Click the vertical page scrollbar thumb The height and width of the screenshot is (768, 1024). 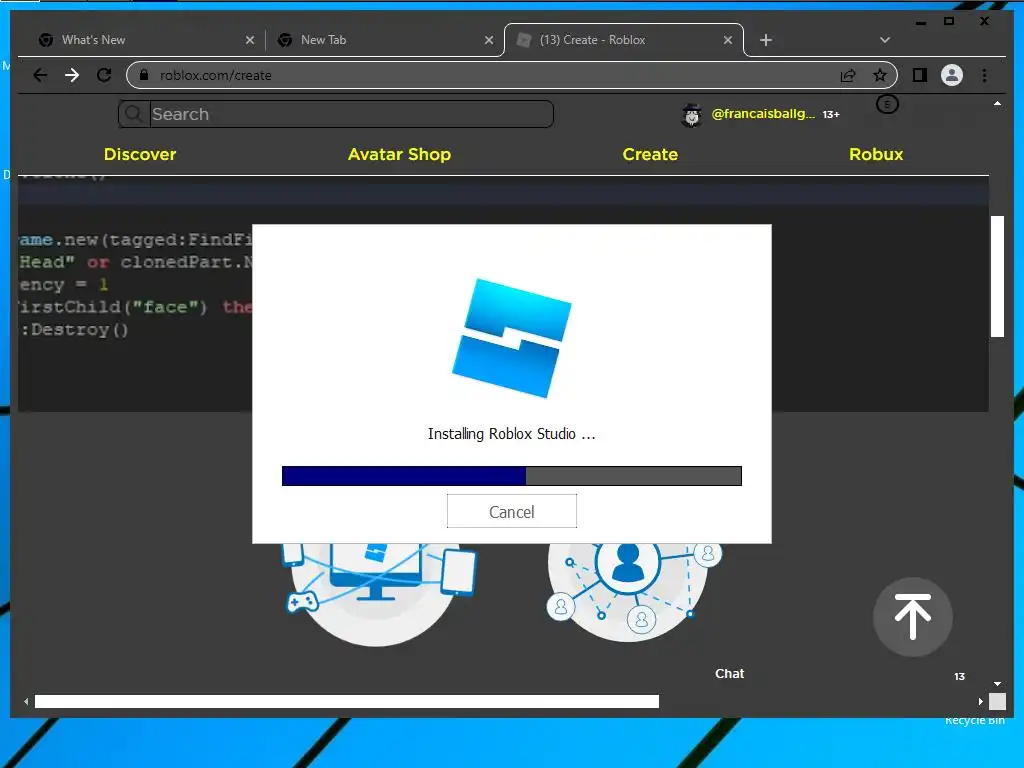click(x=997, y=276)
